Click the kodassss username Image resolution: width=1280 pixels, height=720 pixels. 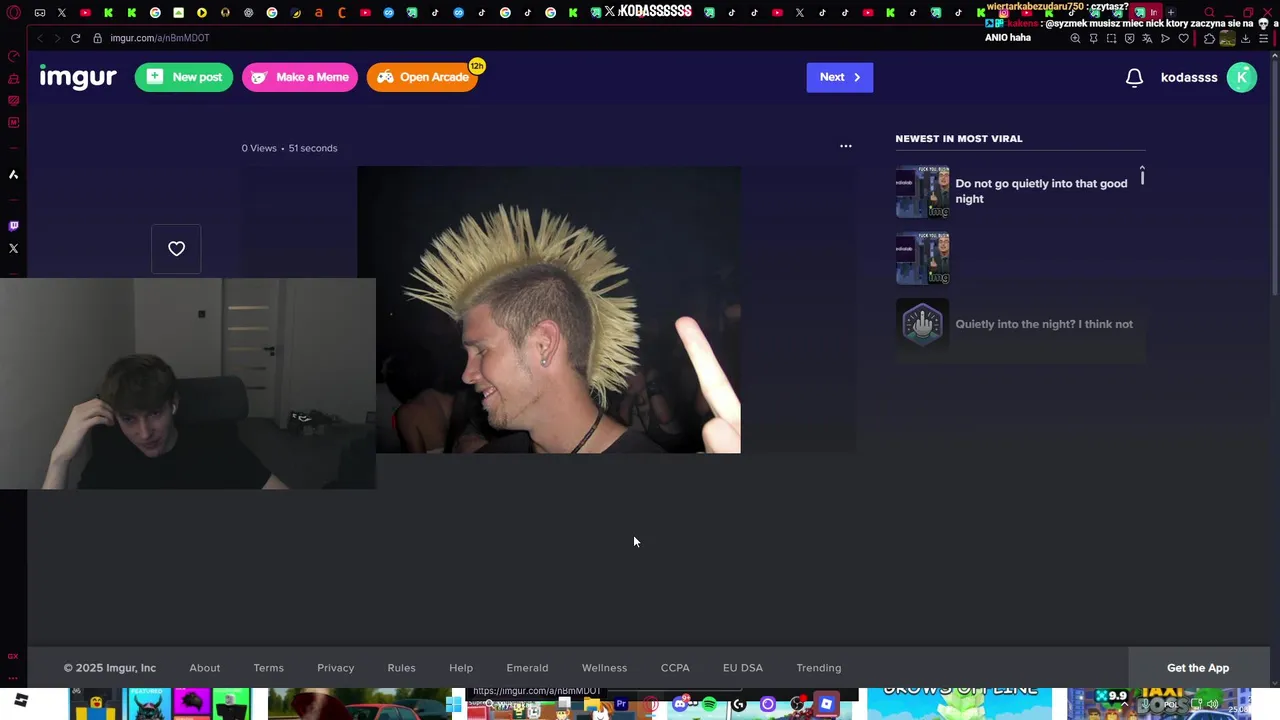(1189, 77)
